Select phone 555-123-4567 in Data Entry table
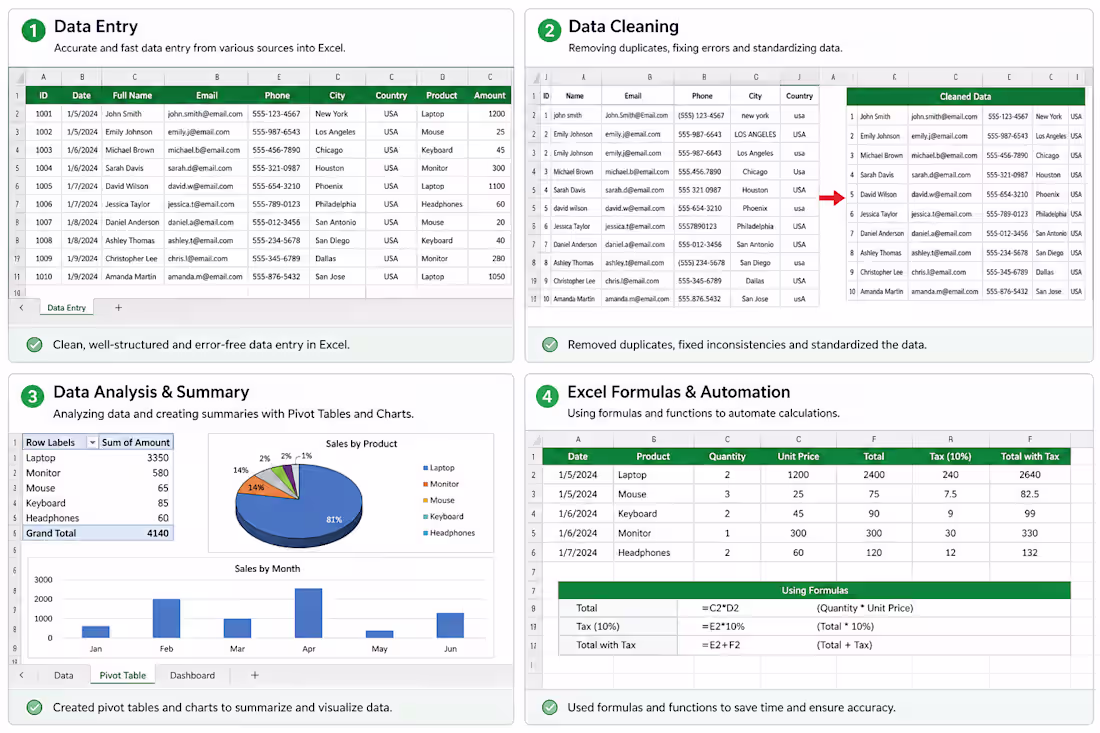1100x733 pixels. 276,114
